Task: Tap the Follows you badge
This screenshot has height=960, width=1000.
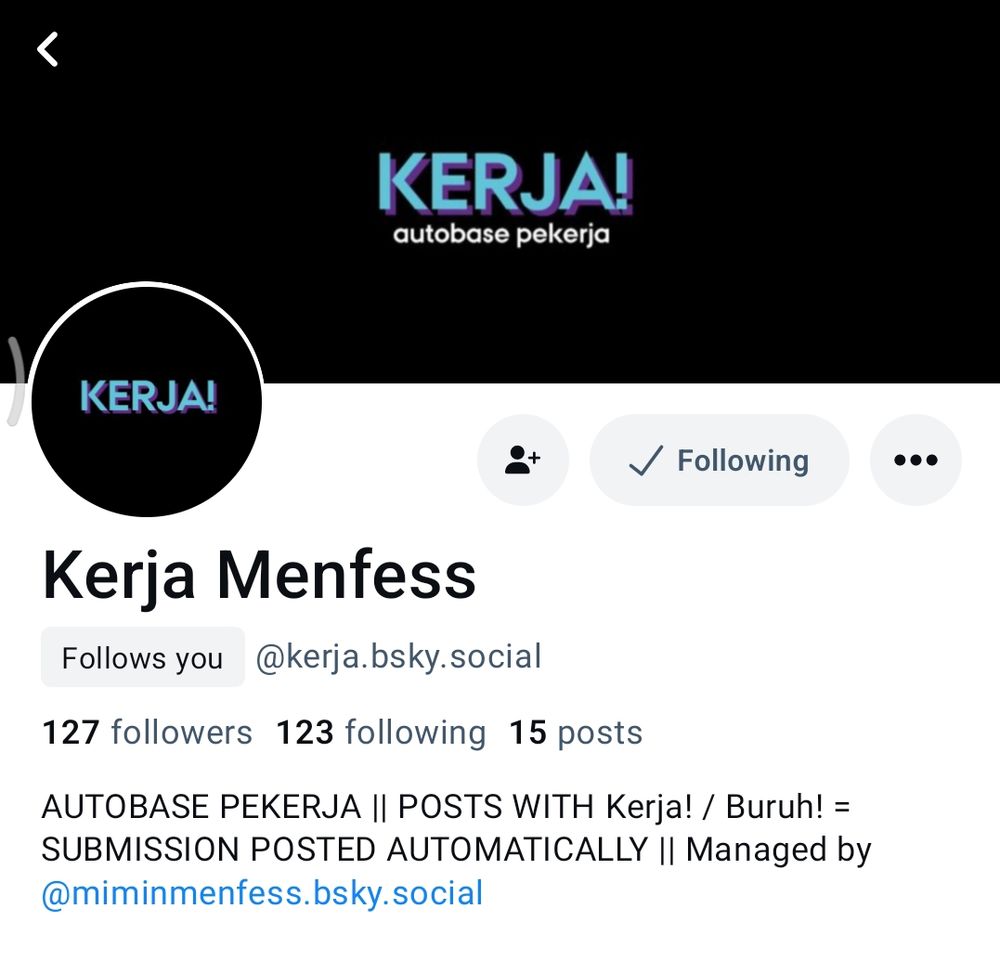Action: pos(143,657)
